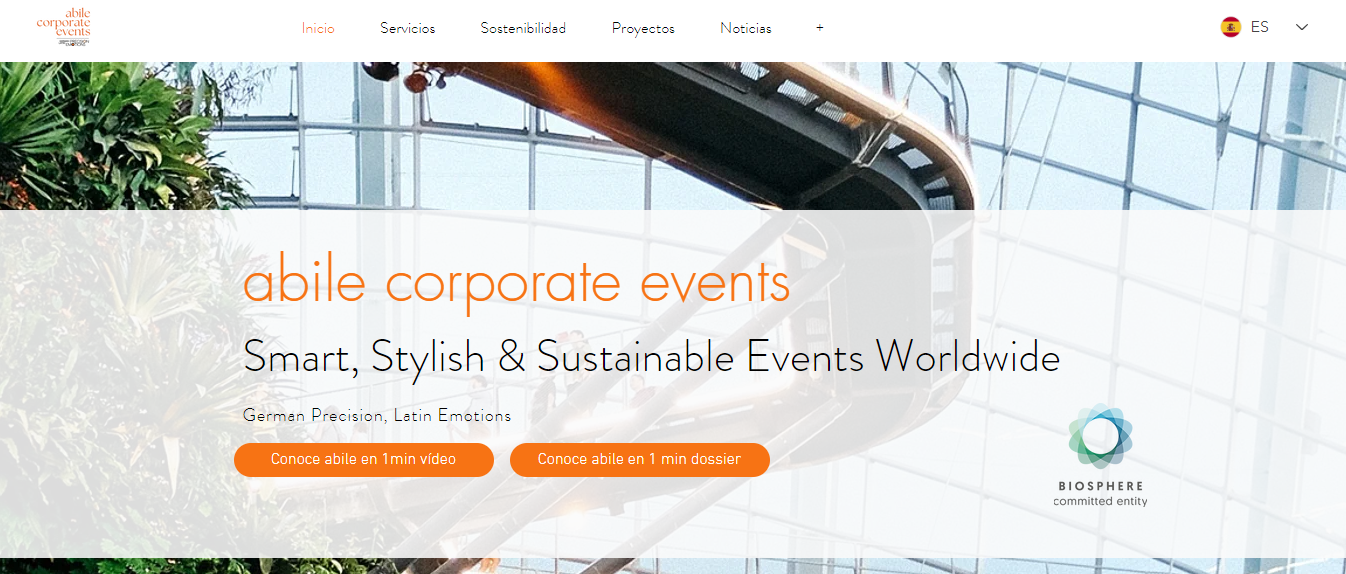
Task: Navigate to Proyectos
Action: point(643,28)
